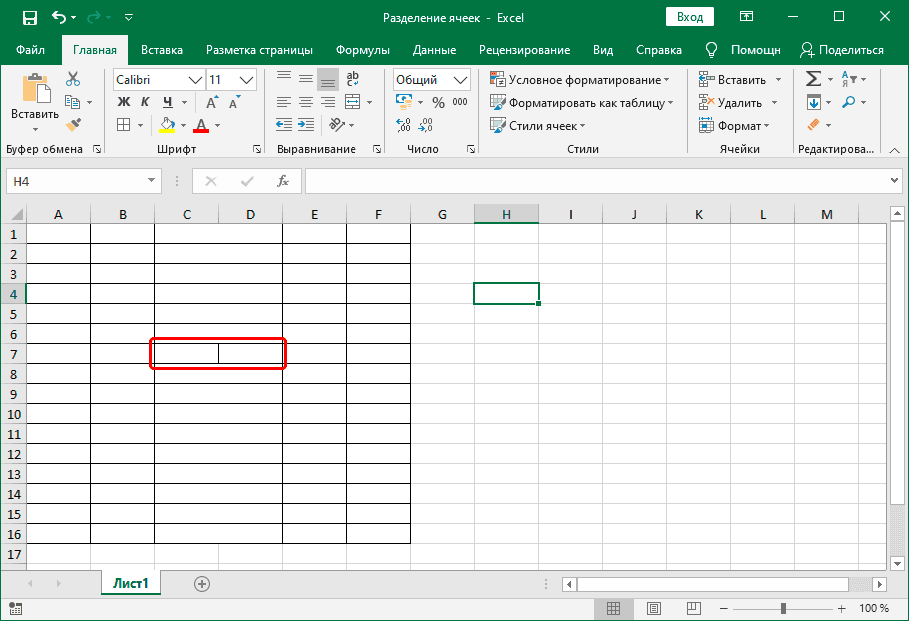The image size is (909, 621).
Task: Select the Format Painter icon
Action: [71, 124]
